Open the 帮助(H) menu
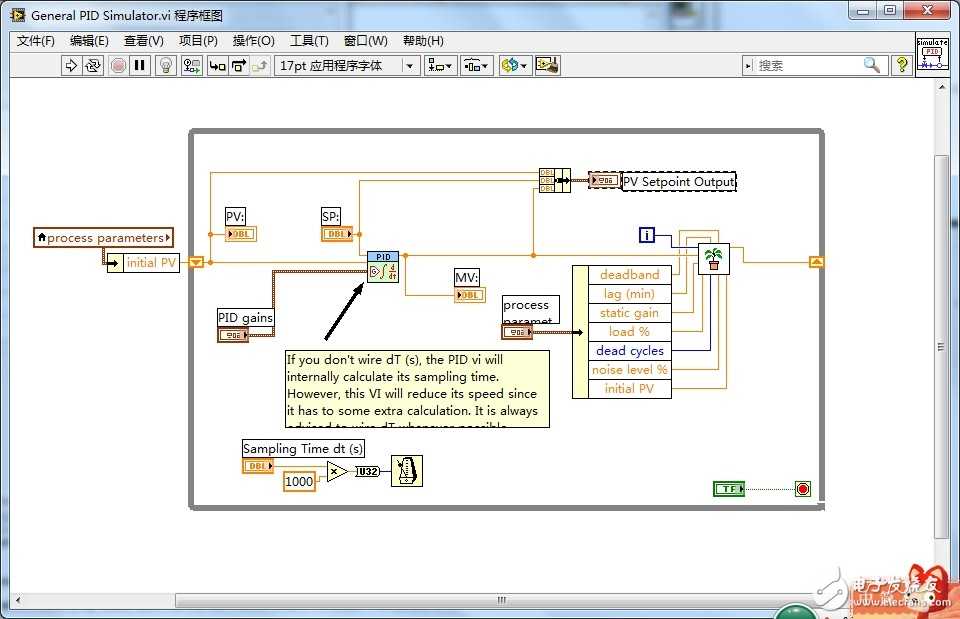This screenshot has height=619, width=960. point(423,40)
